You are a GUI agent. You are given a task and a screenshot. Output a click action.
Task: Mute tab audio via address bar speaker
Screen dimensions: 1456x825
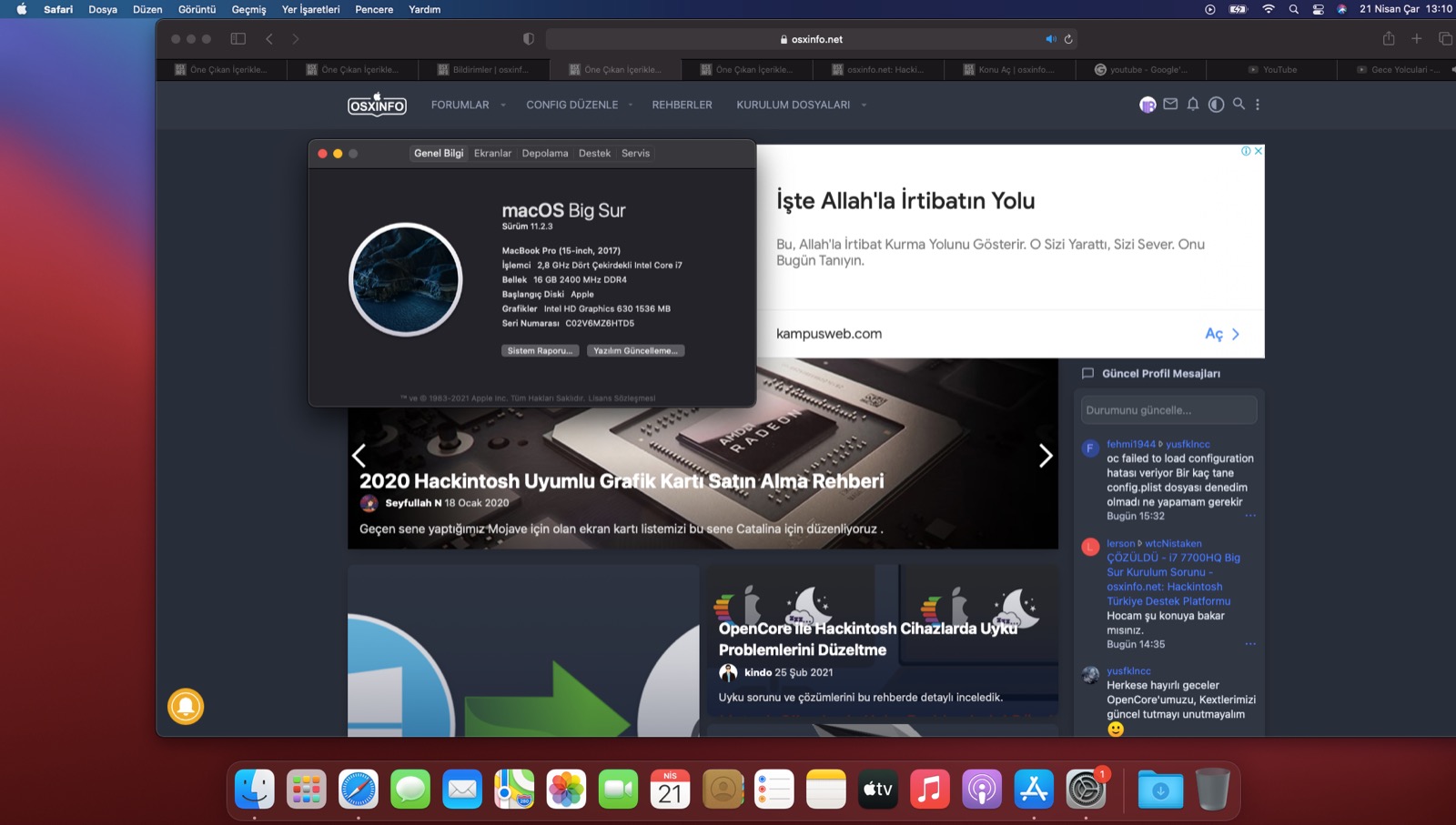(x=1051, y=39)
